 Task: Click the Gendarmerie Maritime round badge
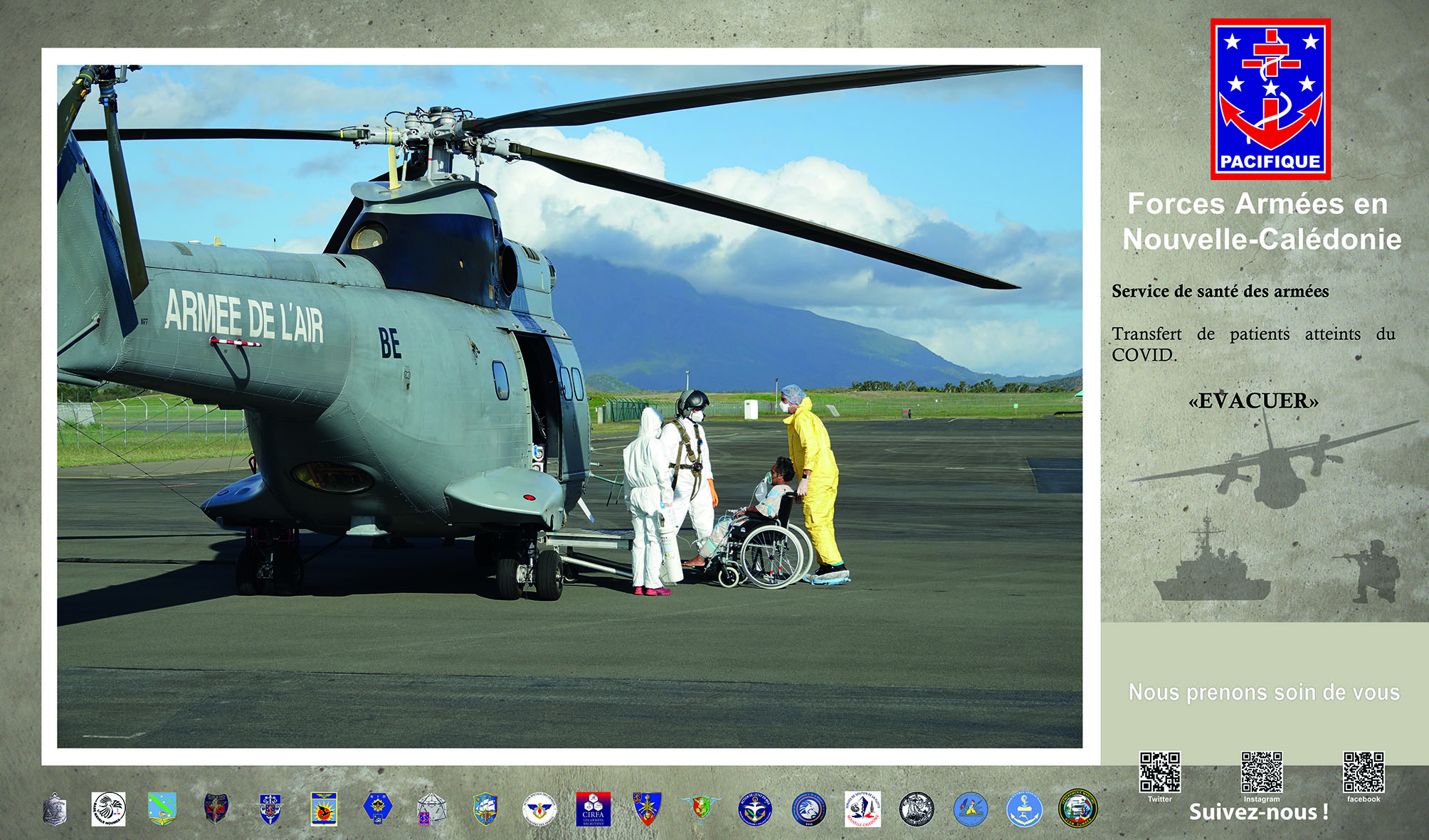click(x=1077, y=809)
